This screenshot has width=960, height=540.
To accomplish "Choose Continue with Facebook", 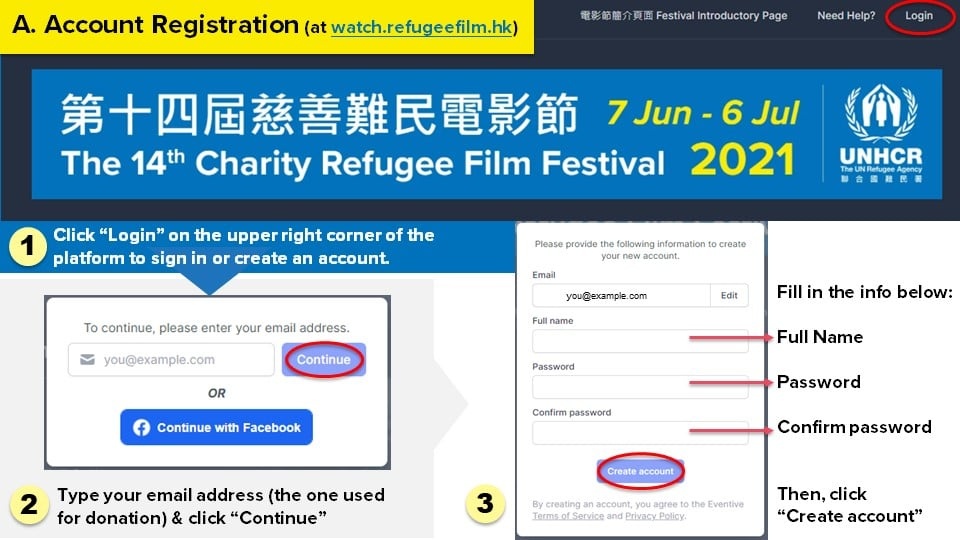I will click(x=217, y=427).
